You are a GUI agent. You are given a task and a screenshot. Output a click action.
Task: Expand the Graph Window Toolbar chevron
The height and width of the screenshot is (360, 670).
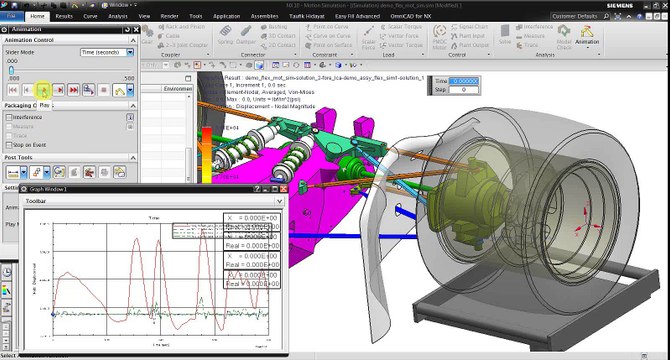click(x=279, y=201)
